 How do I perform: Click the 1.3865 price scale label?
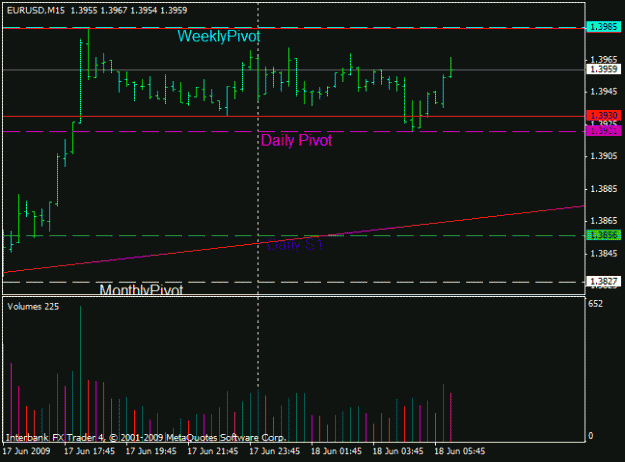603,220
